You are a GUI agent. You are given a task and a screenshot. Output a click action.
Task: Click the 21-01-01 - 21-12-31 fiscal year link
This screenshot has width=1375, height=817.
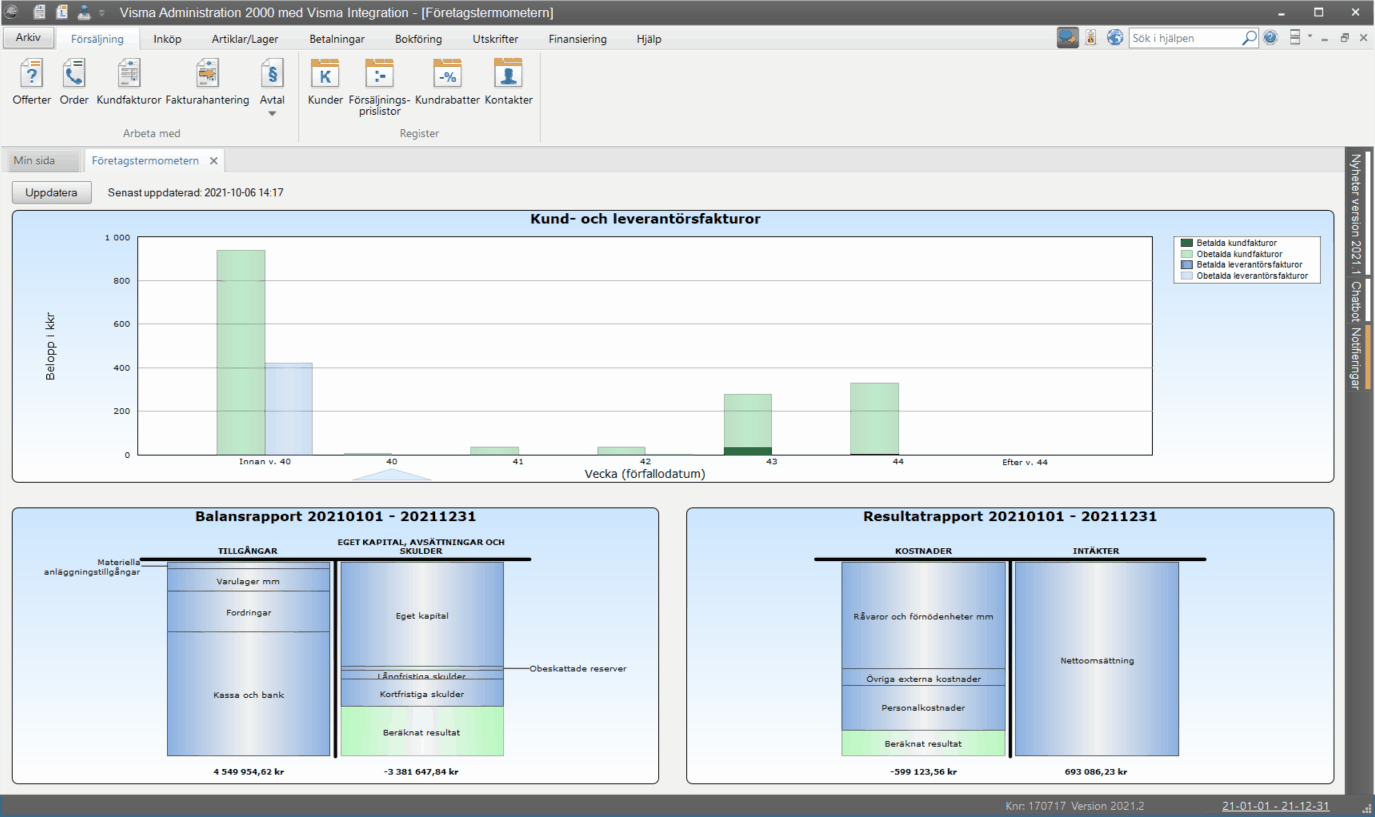[1275, 806]
